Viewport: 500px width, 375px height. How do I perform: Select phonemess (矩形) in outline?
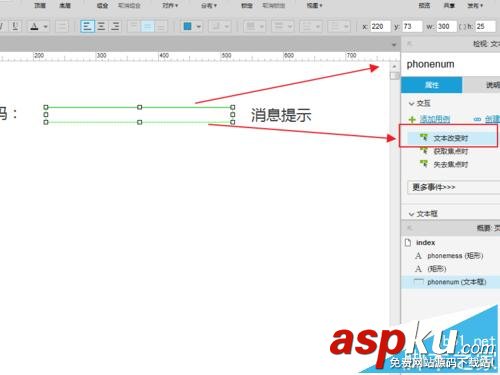tap(455, 256)
